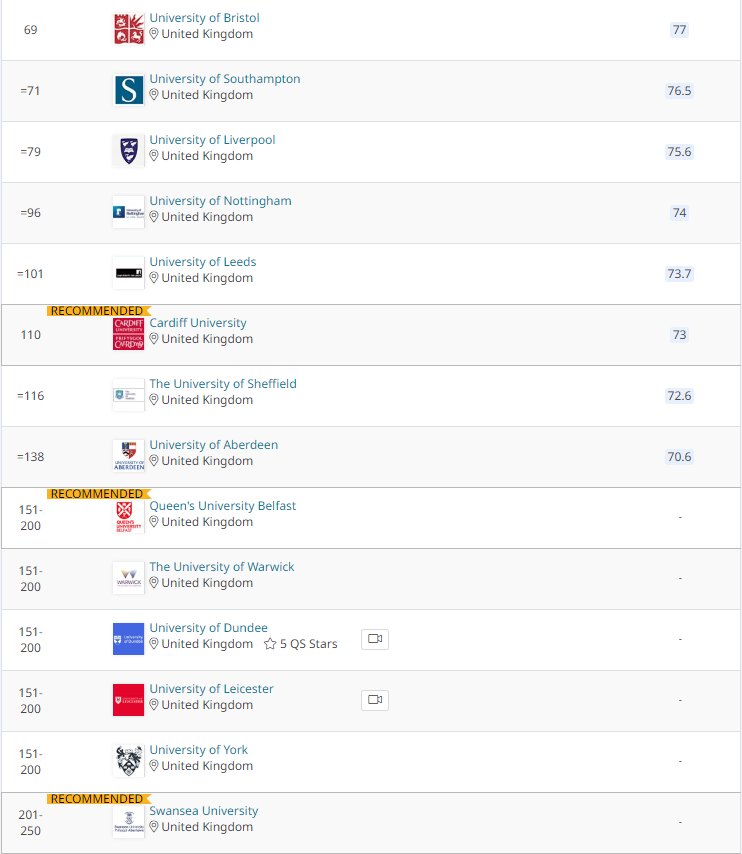
Task: Click the score 73.7 for Leeds
Action: pos(679,273)
